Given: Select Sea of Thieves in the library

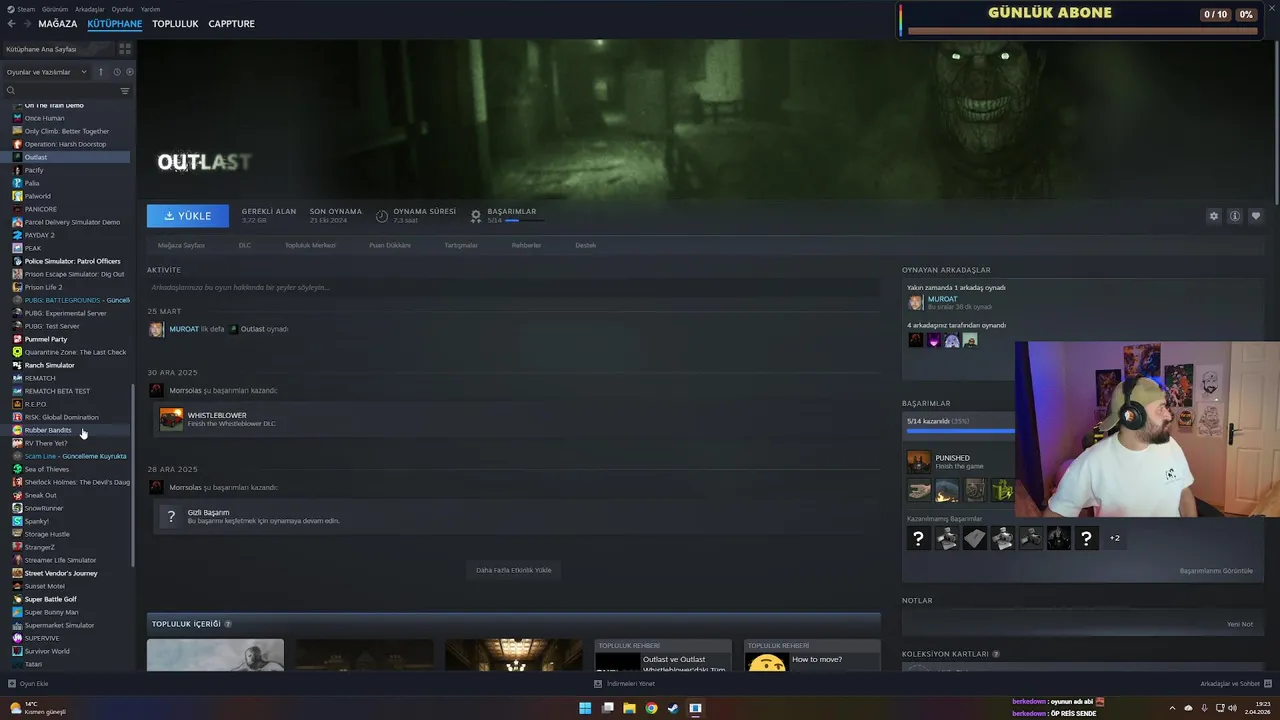Looking at the screenshot, I should (x=47, y=469).
